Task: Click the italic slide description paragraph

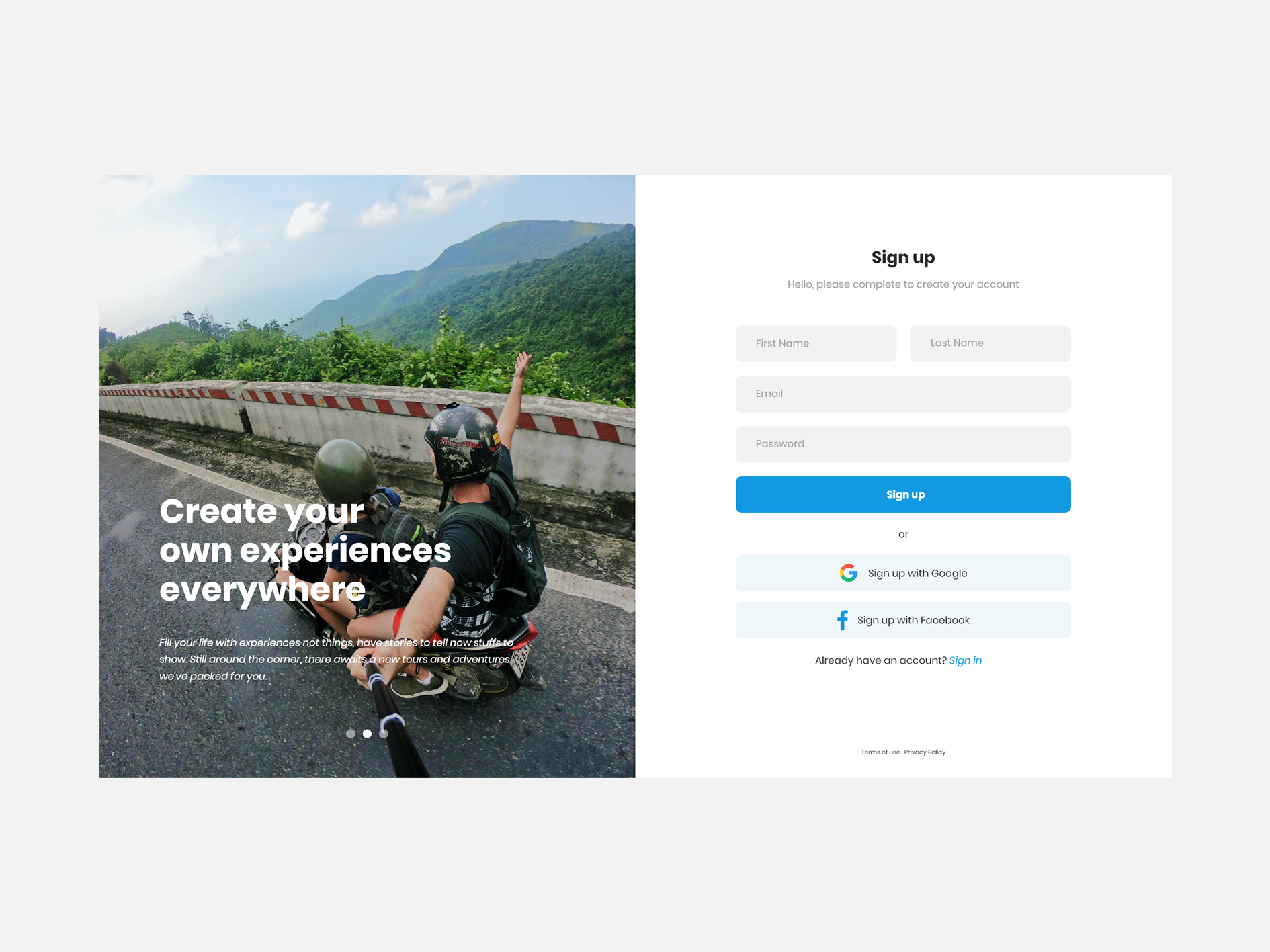Action: [337, 659]
